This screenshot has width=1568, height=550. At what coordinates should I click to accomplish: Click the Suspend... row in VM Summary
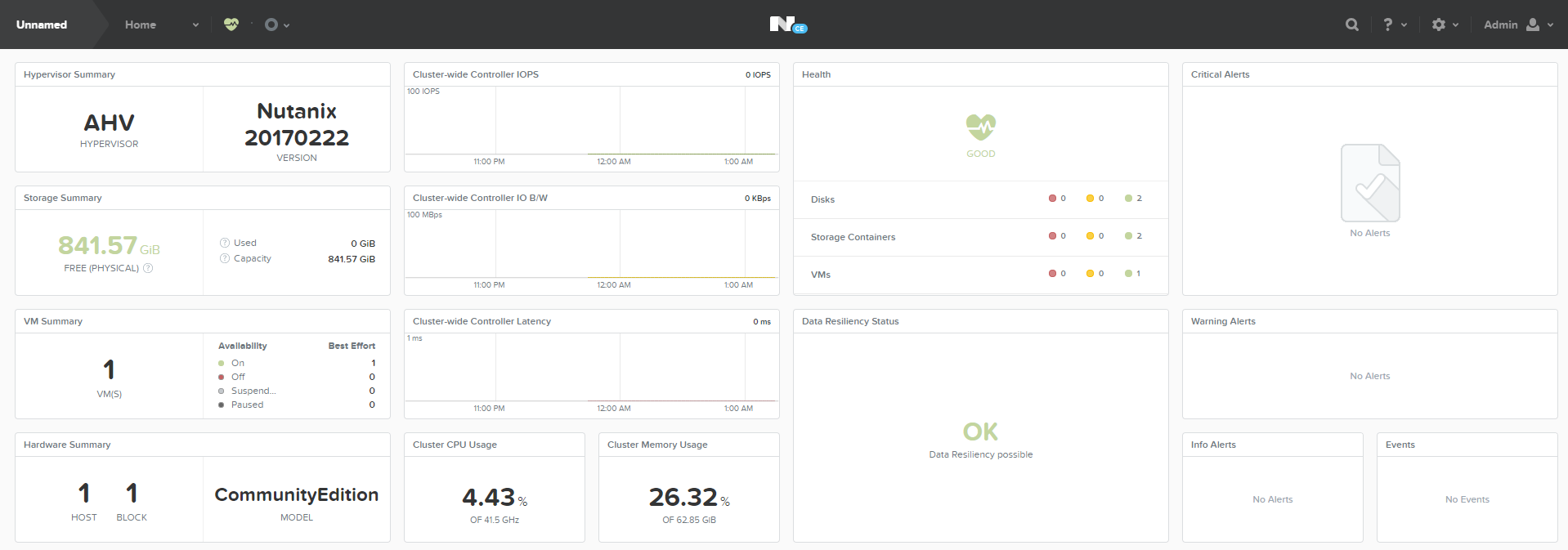click(x=297, y=391)
